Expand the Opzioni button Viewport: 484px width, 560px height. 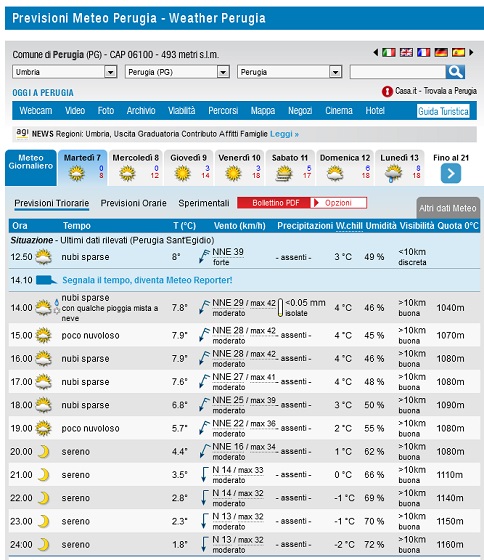tap(338, 203)
